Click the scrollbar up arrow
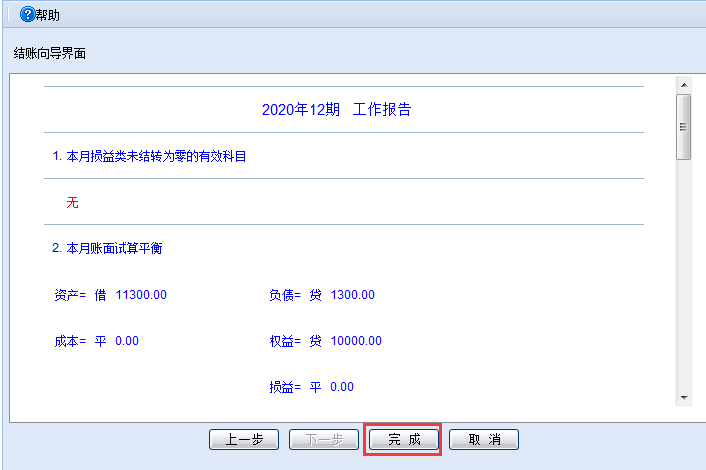 tap(684, 85)
